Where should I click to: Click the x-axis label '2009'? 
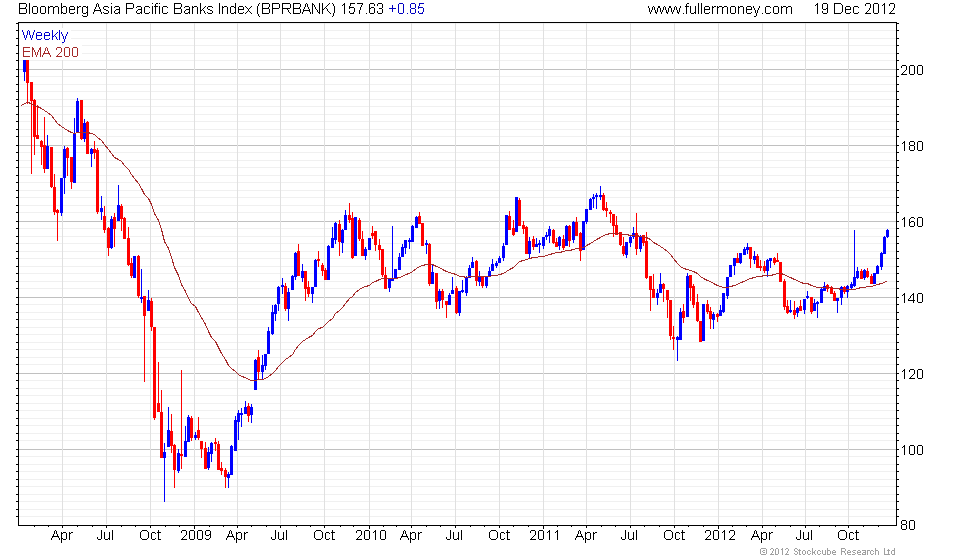click(196, 536)
